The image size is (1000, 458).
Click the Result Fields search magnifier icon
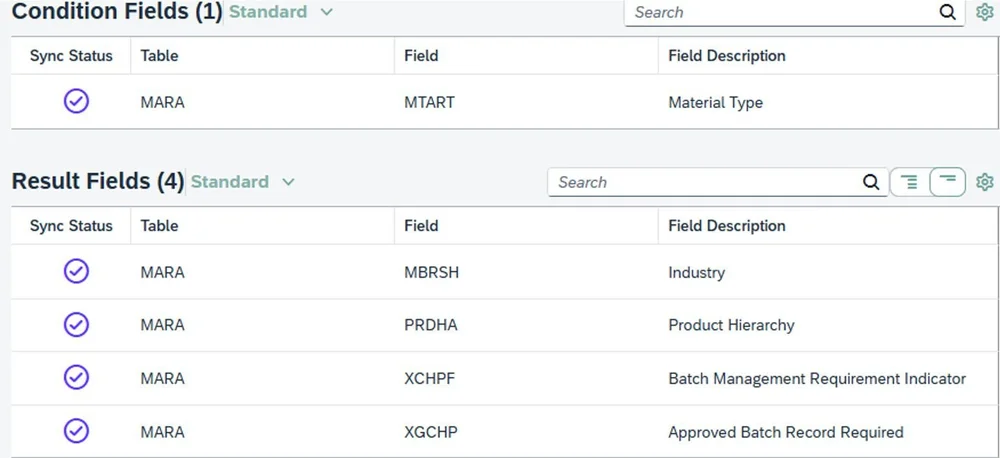[871, 182]
